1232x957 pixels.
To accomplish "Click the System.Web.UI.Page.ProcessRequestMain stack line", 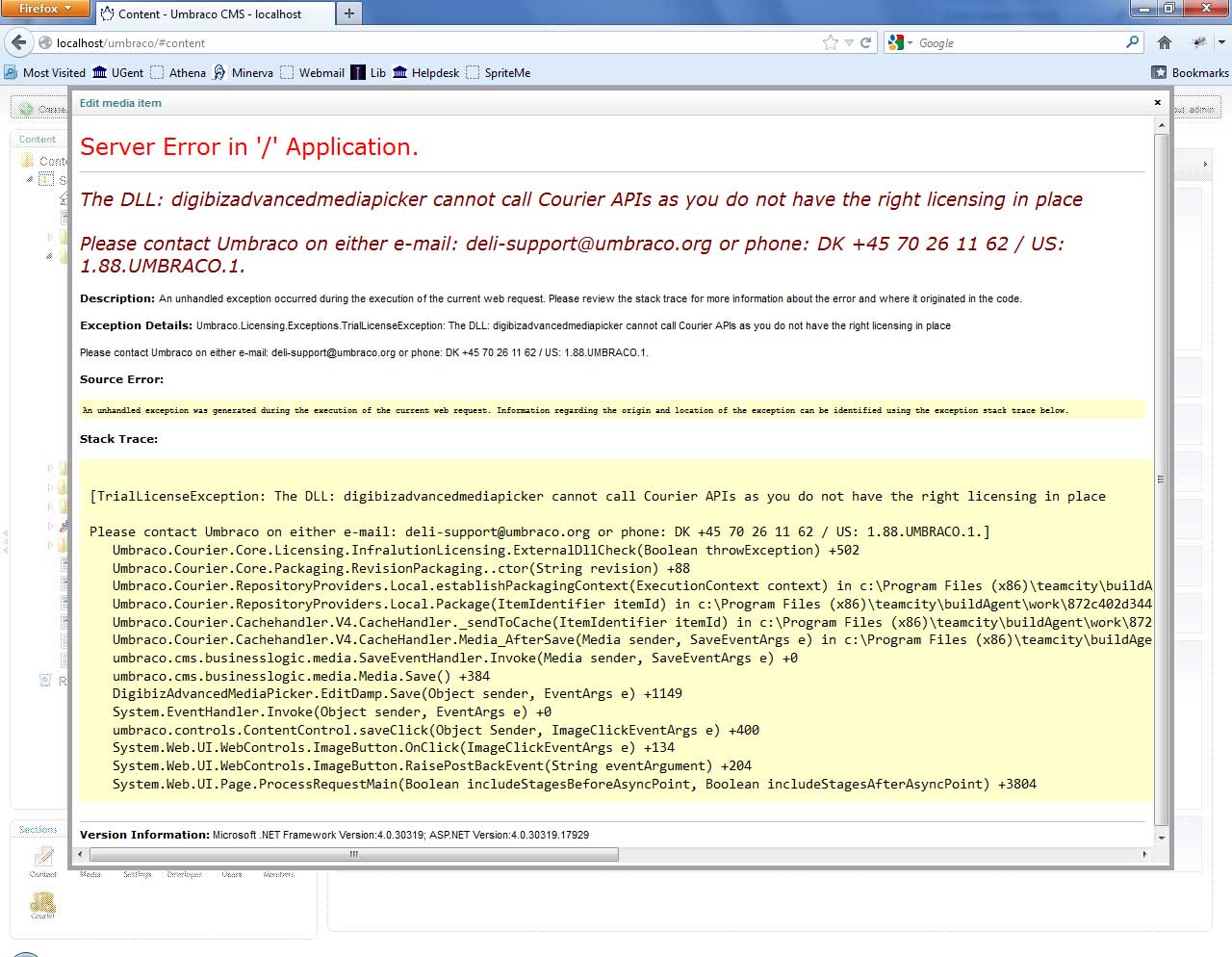I will (x=575, y=784).
